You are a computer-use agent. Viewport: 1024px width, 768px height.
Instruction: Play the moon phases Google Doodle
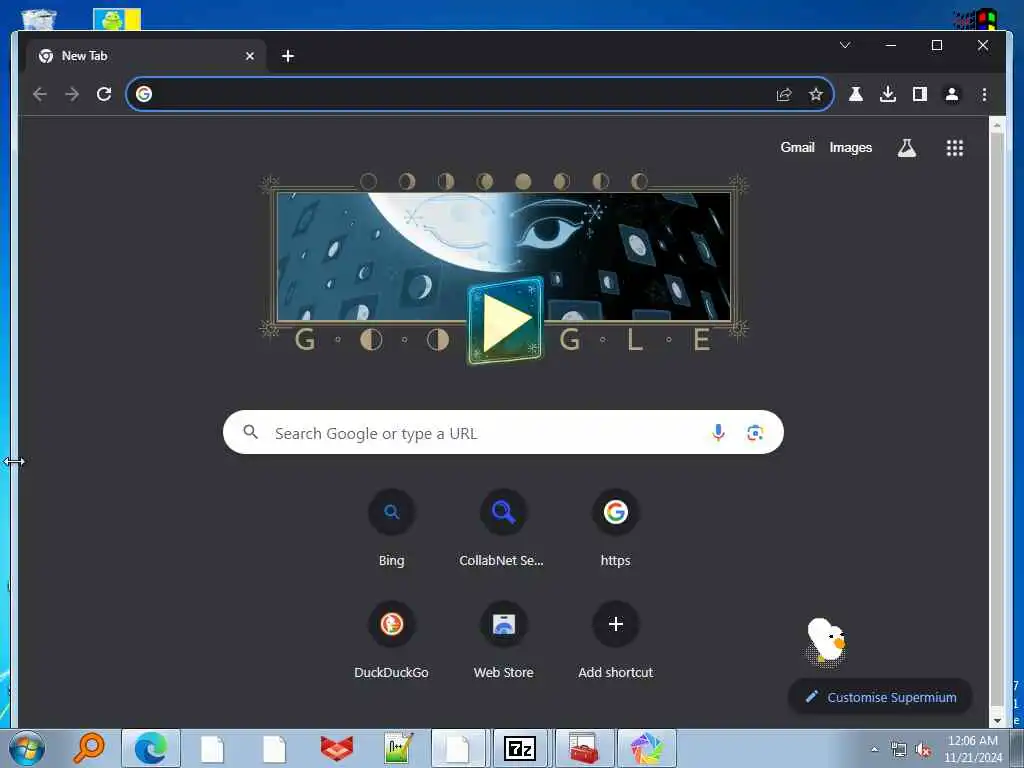505,321
